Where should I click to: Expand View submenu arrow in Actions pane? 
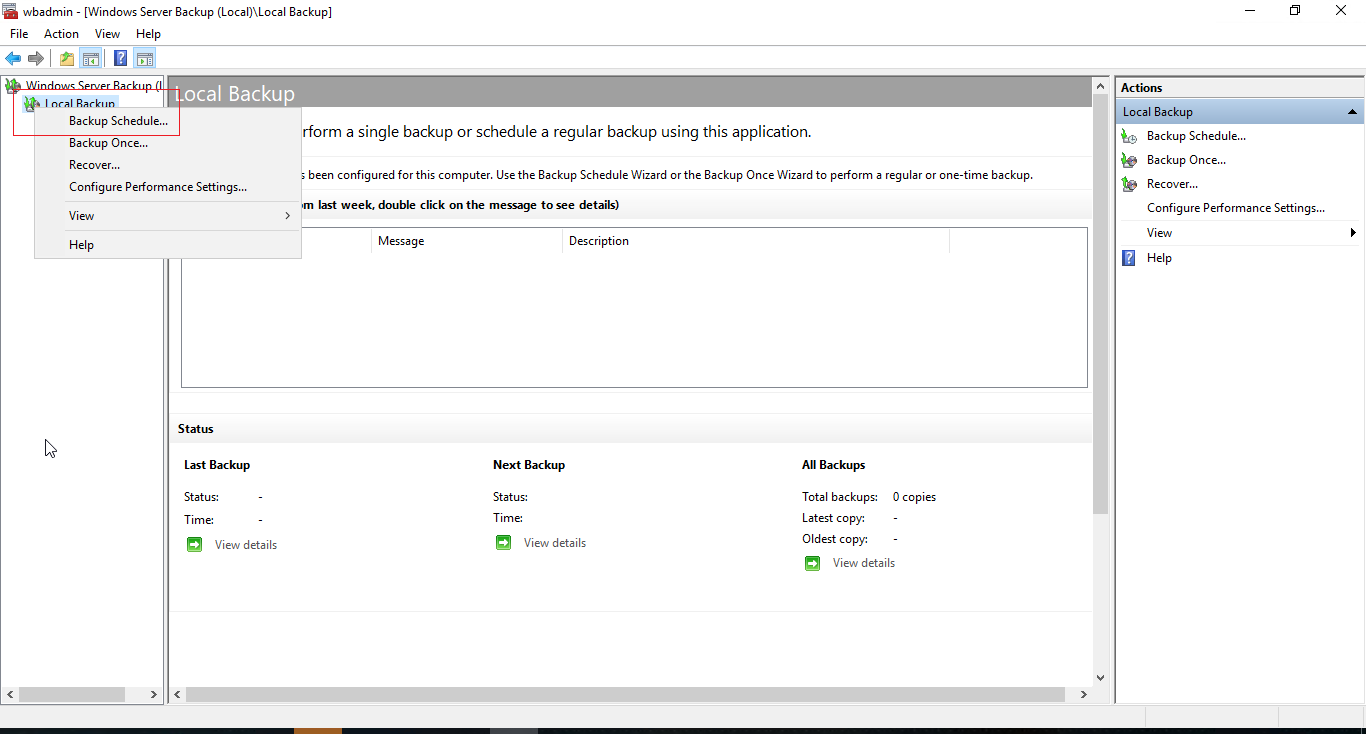click(x=1353, y=233)
